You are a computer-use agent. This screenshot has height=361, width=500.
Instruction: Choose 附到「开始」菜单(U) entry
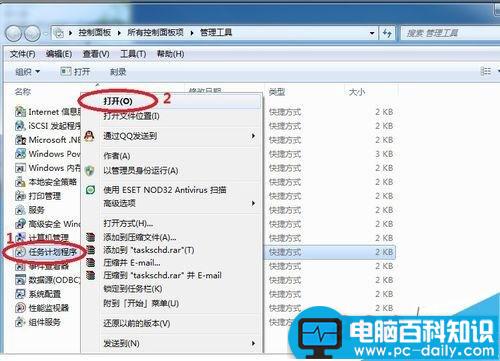141,303
